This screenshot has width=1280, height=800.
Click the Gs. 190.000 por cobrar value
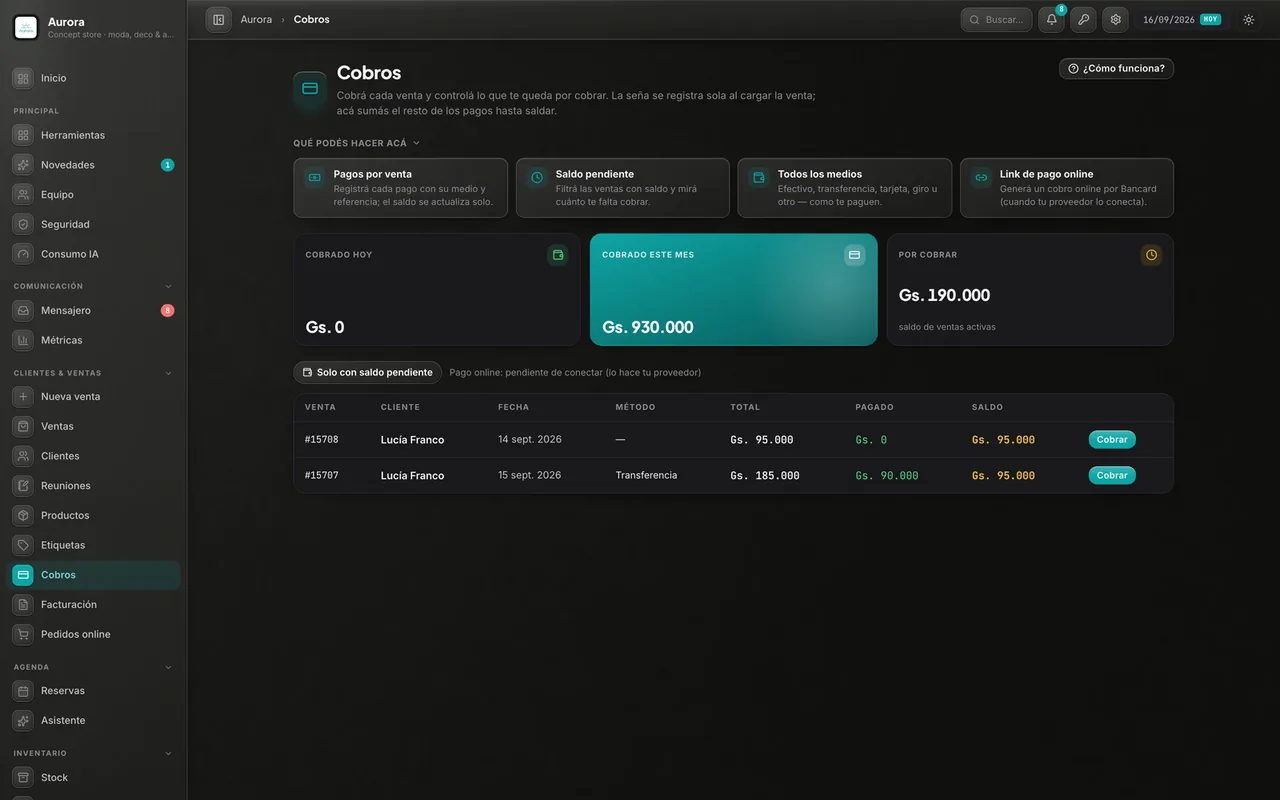944,296
